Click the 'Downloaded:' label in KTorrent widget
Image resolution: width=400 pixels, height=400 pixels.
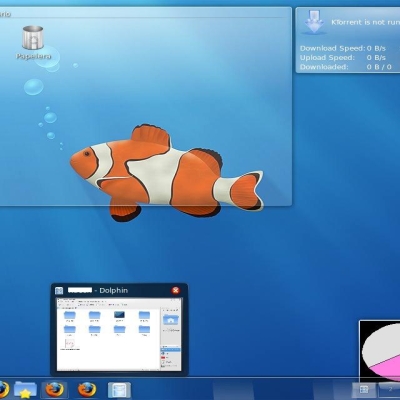pyautogui.click(x=324, y=67)
